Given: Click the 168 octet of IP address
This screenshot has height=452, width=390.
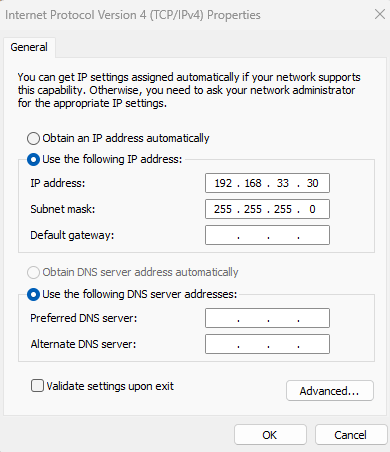Looking at the screenshot, I should [253, 183].
